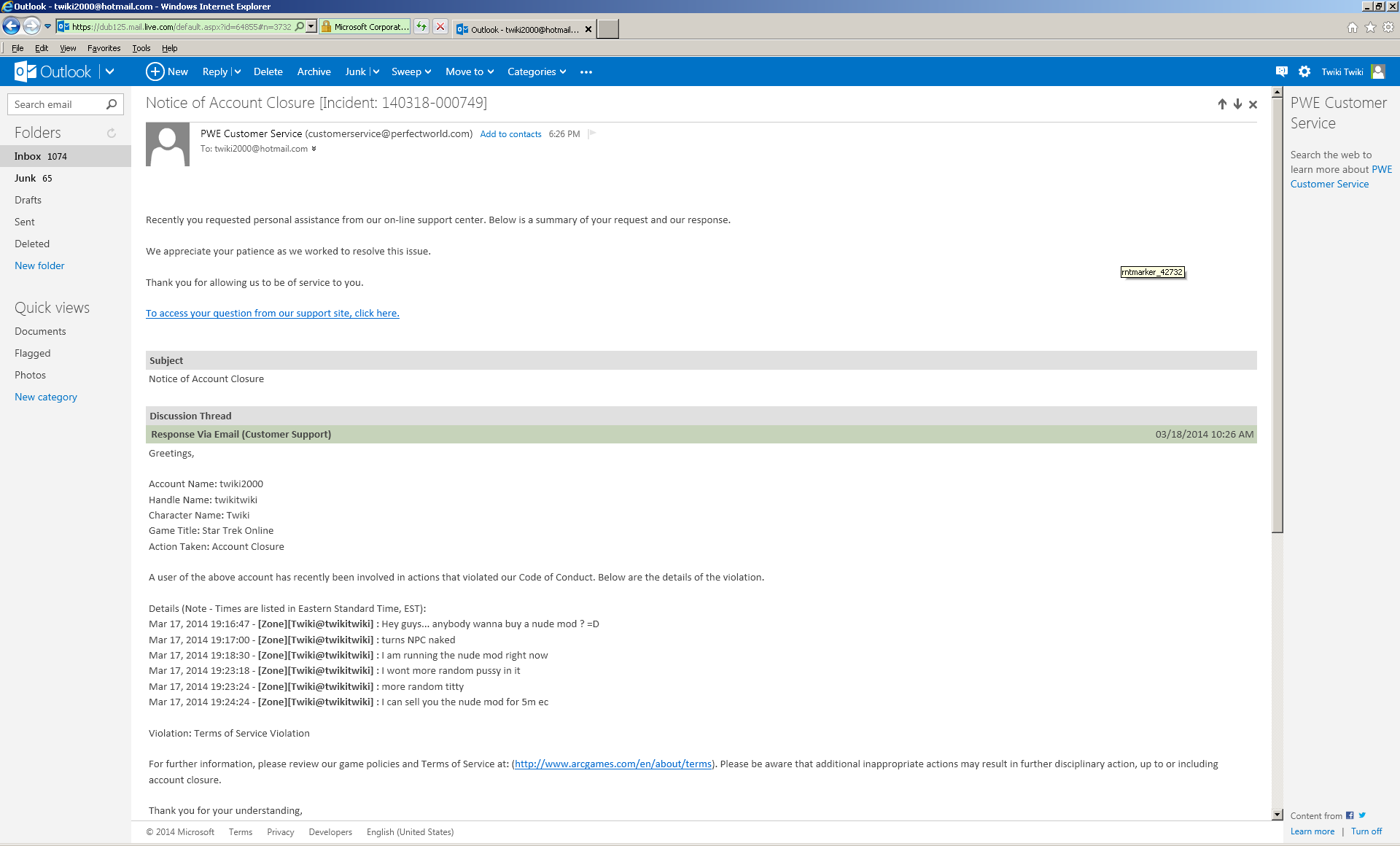The height and width of the screenshot is (846, 1400).
Task: Click Add to contacts link
Action: 510,134
